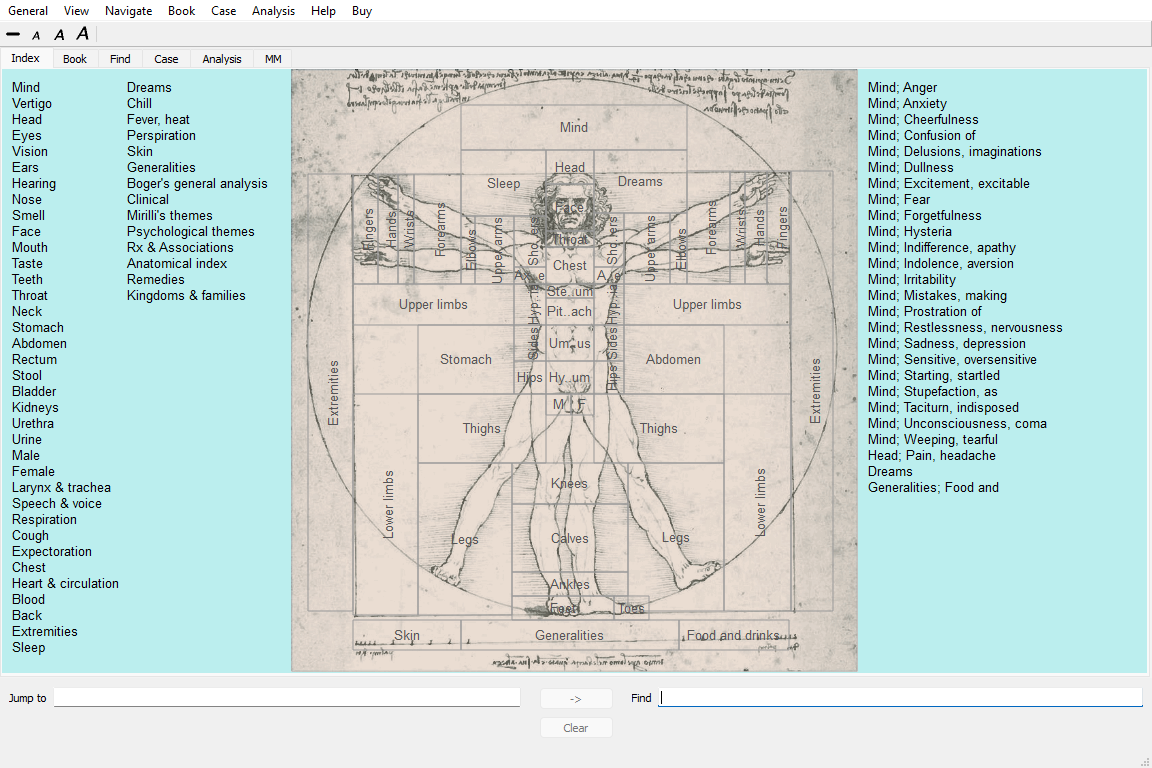Open Mind; Weeping, tearful rubric

(933, 439)
